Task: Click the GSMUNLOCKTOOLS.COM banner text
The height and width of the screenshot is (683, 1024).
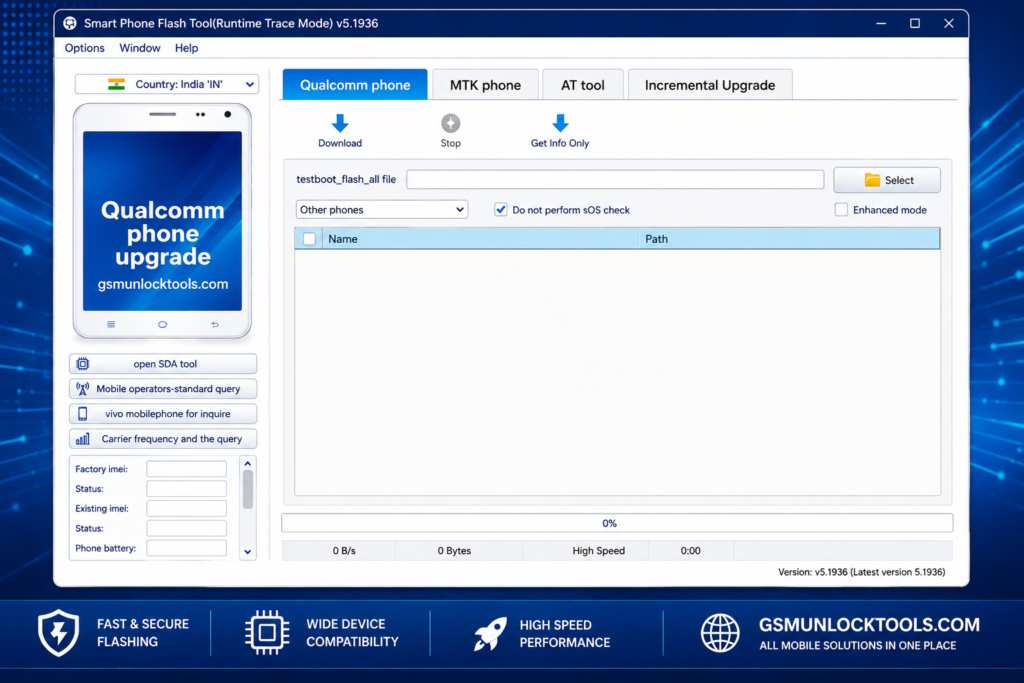Action: pyautogui.click(x=869, y=625)
